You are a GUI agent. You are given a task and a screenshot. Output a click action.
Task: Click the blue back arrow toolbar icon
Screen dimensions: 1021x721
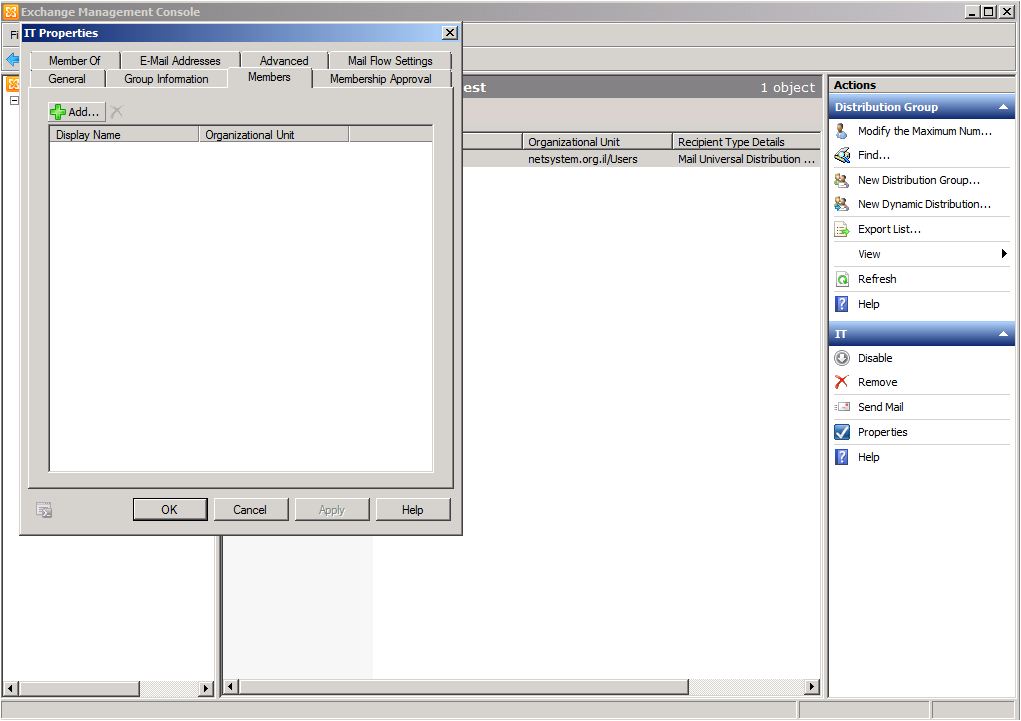point(12,59)
